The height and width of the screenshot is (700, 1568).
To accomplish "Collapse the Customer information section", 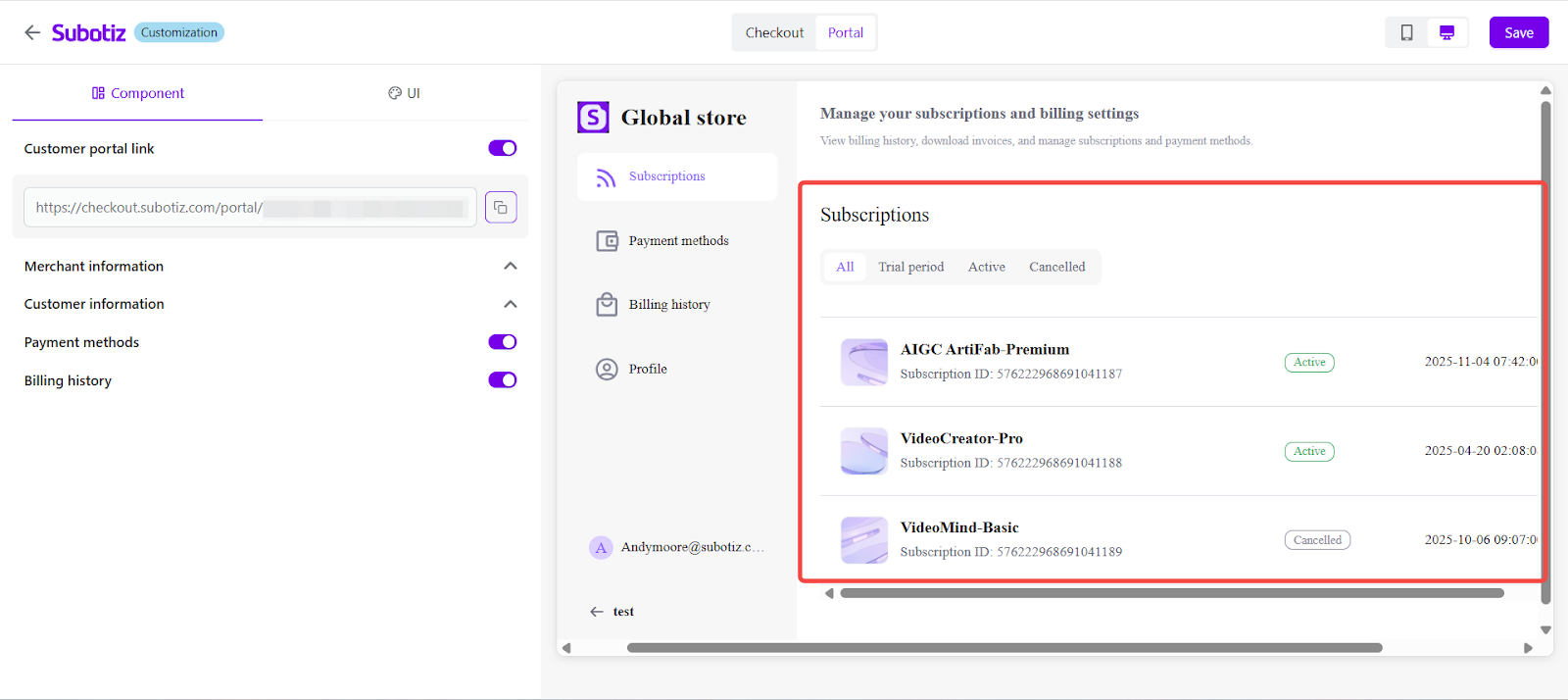I will [510, 304].
